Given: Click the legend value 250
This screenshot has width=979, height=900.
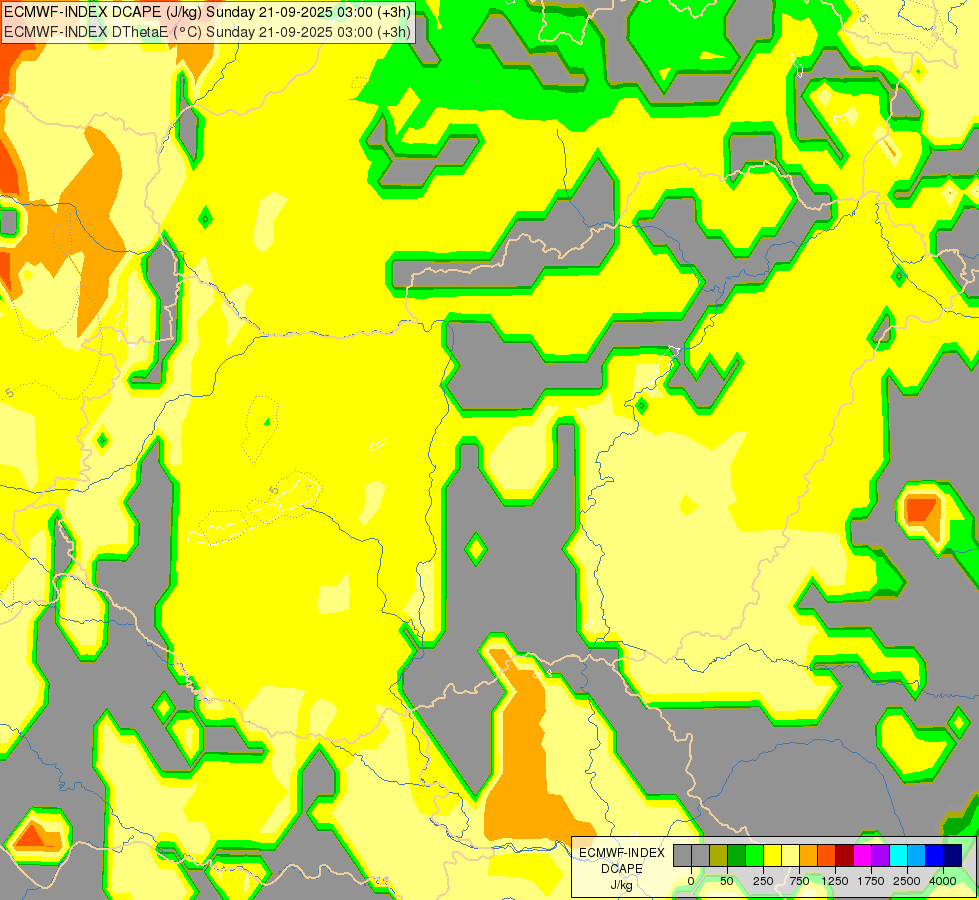Looking at the screenshot, I should click(763, 881).
